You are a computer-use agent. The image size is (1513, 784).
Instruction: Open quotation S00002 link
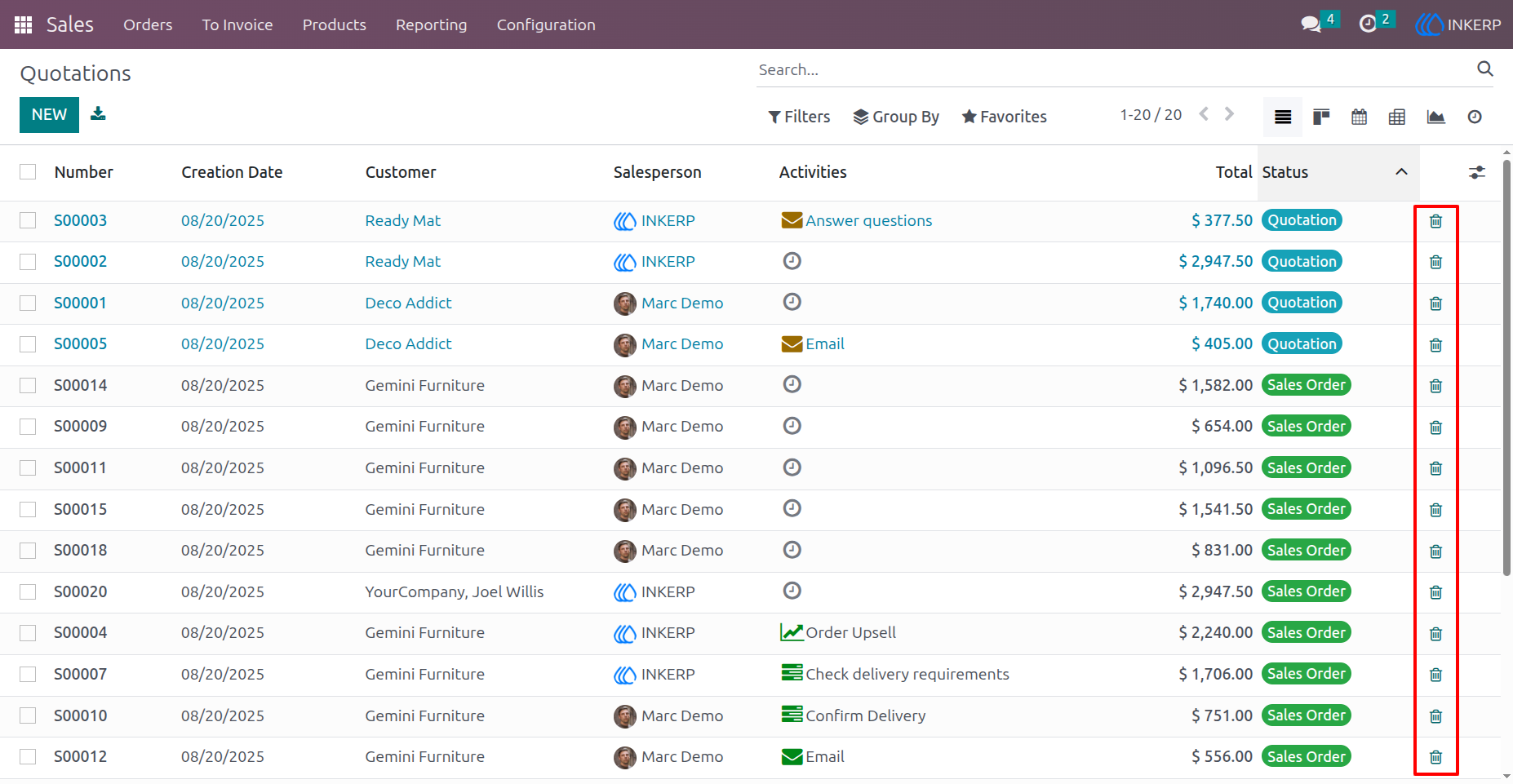pos(80,262)
